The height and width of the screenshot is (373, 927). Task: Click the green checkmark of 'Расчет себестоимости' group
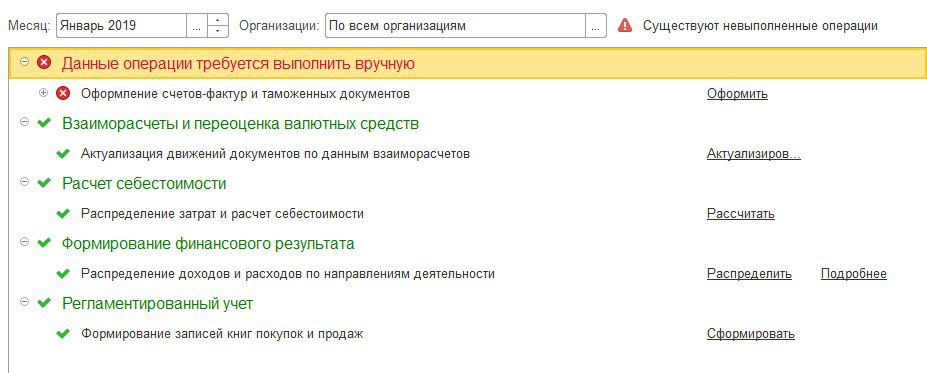tap(44, 183)
